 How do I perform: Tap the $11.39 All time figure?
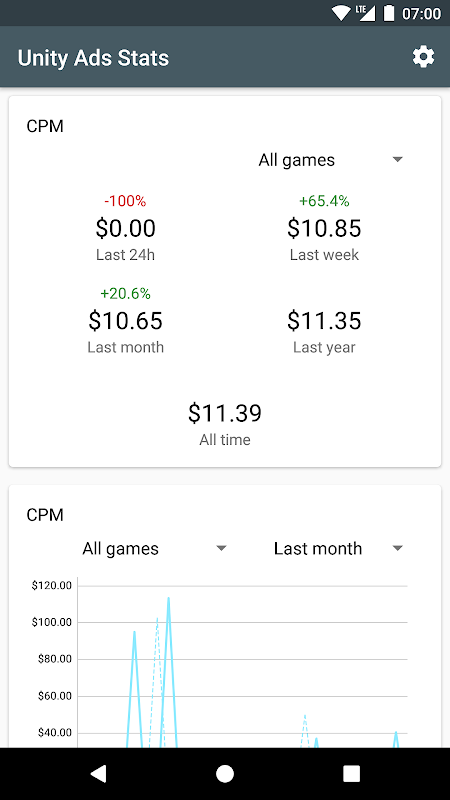coord(225,413)
